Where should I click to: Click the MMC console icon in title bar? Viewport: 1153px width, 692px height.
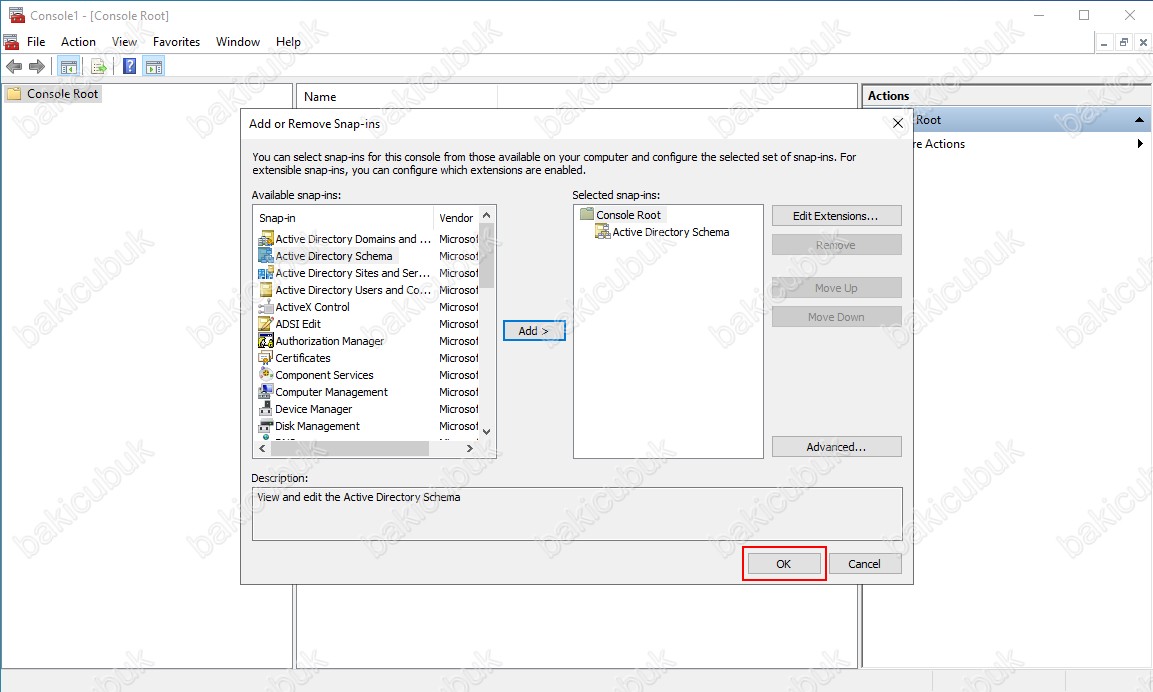[x=16, y=15]
